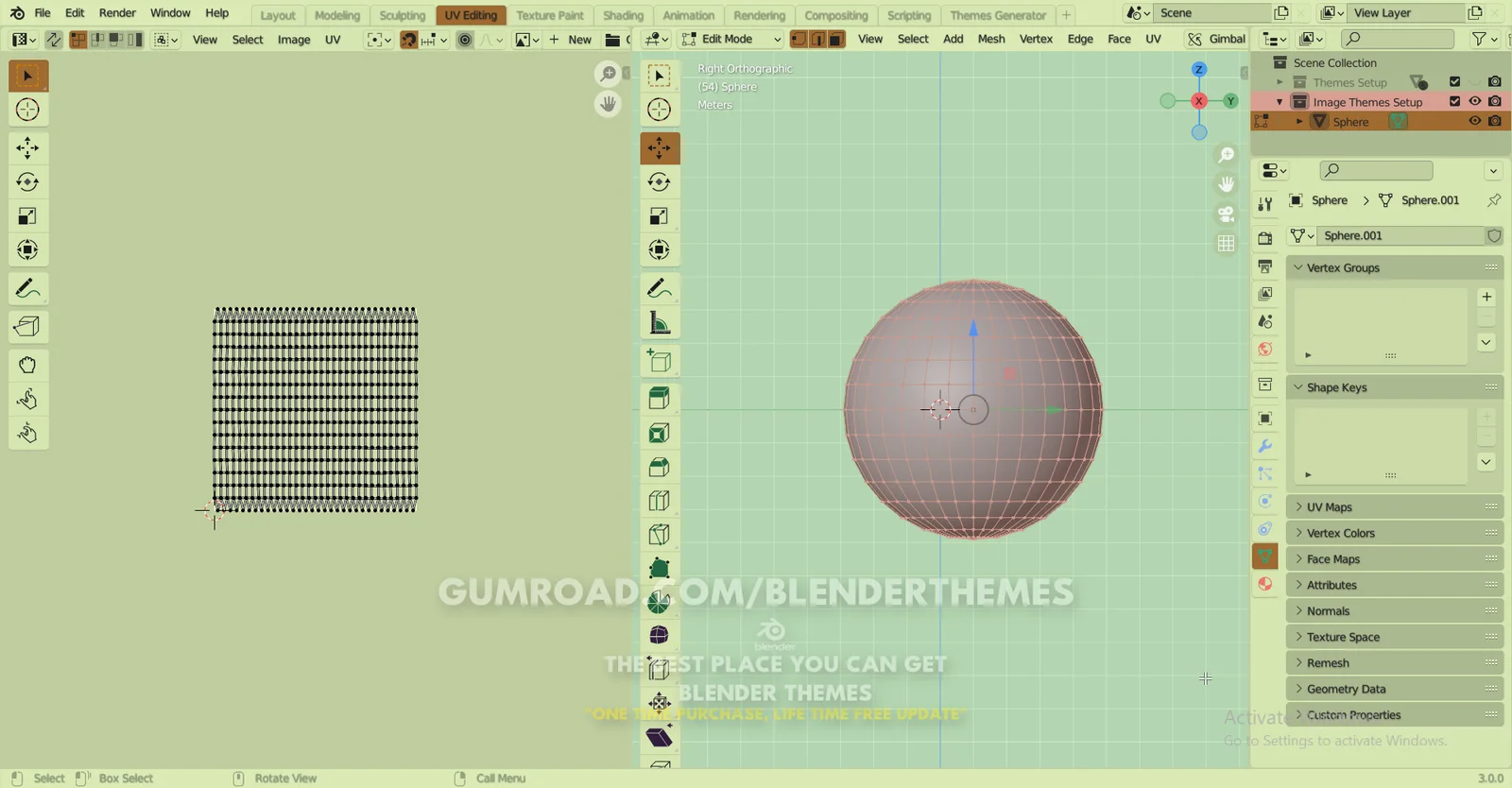The image size is (1512, 788).
Task: Select the Bevel tool
Action: click(660, 467)
